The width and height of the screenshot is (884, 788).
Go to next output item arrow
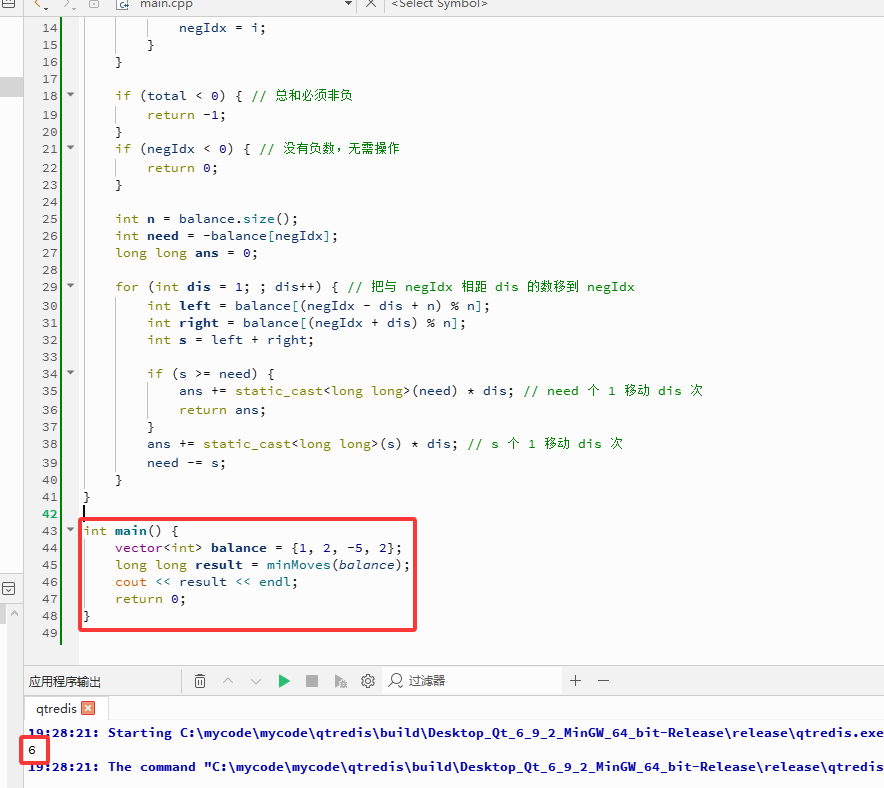(x=256, y=681)
